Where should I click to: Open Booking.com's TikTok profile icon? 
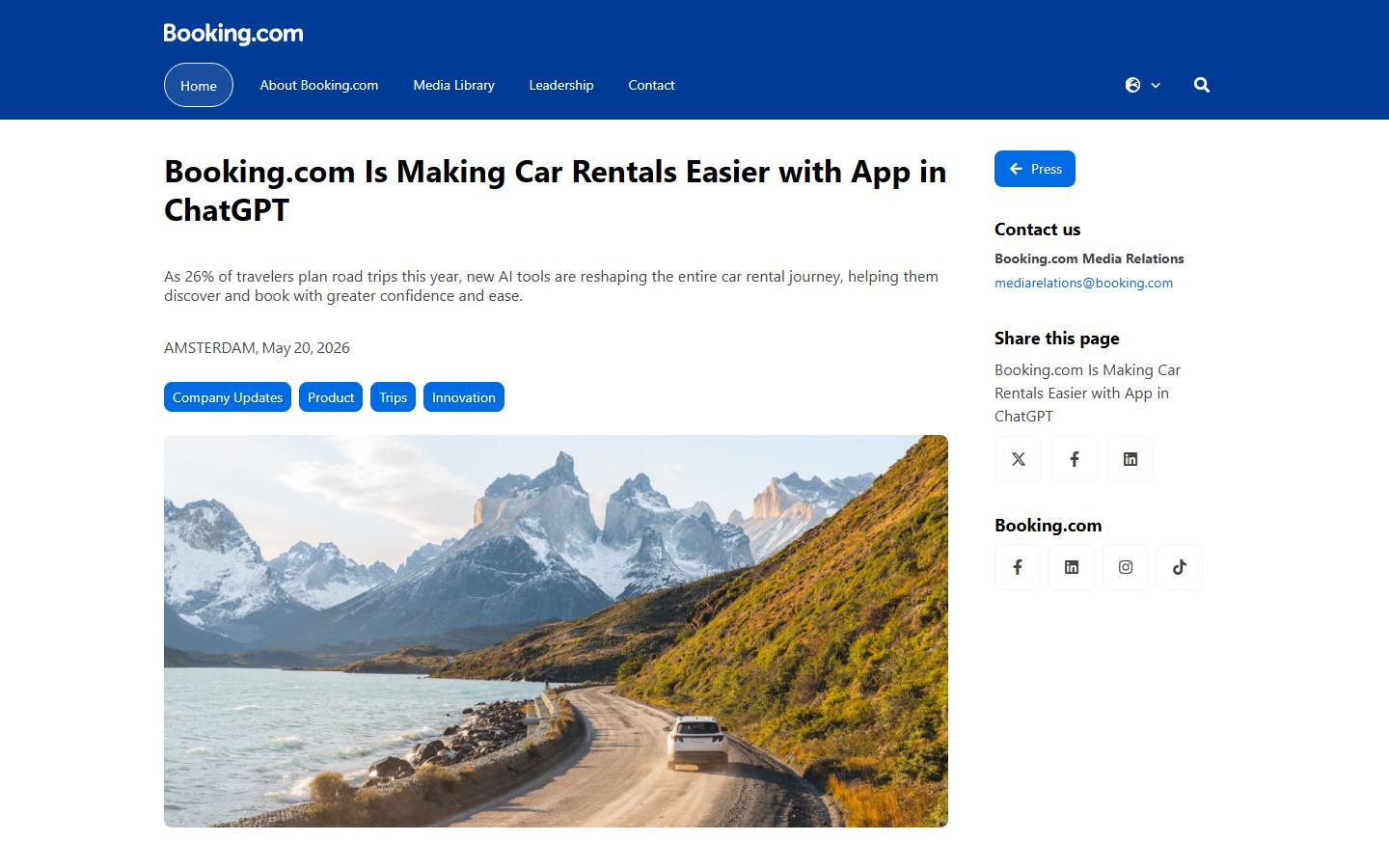(x=1180, y=567)
